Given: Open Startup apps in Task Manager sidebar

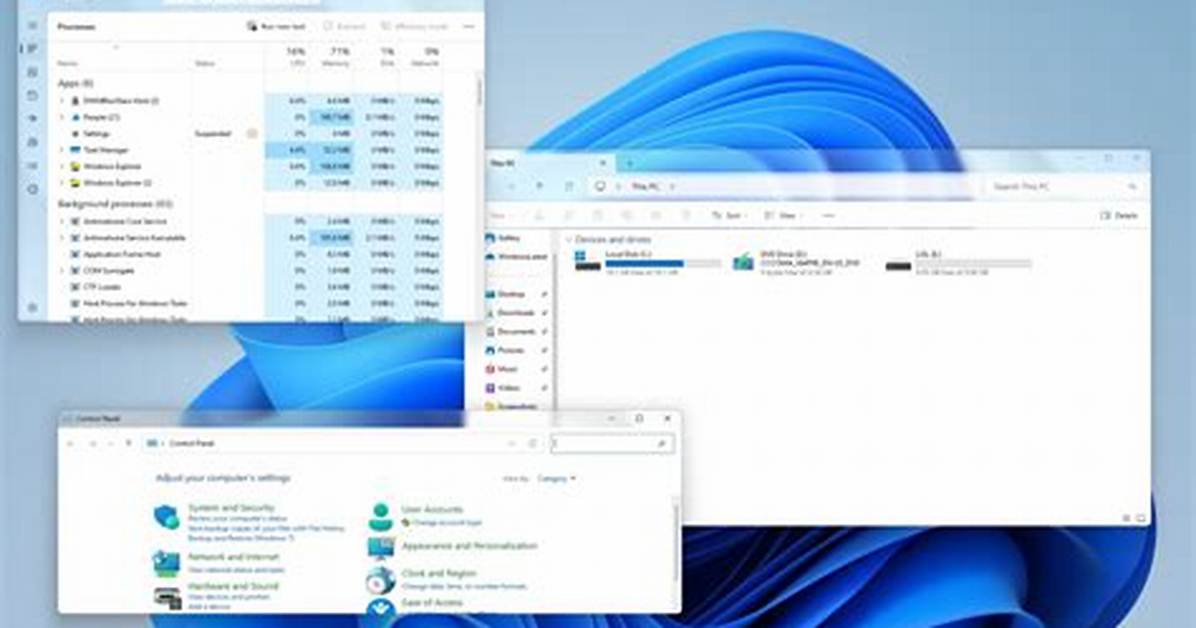Looking at the screenshot, I should pyautogui.click(x=32, y=119).
